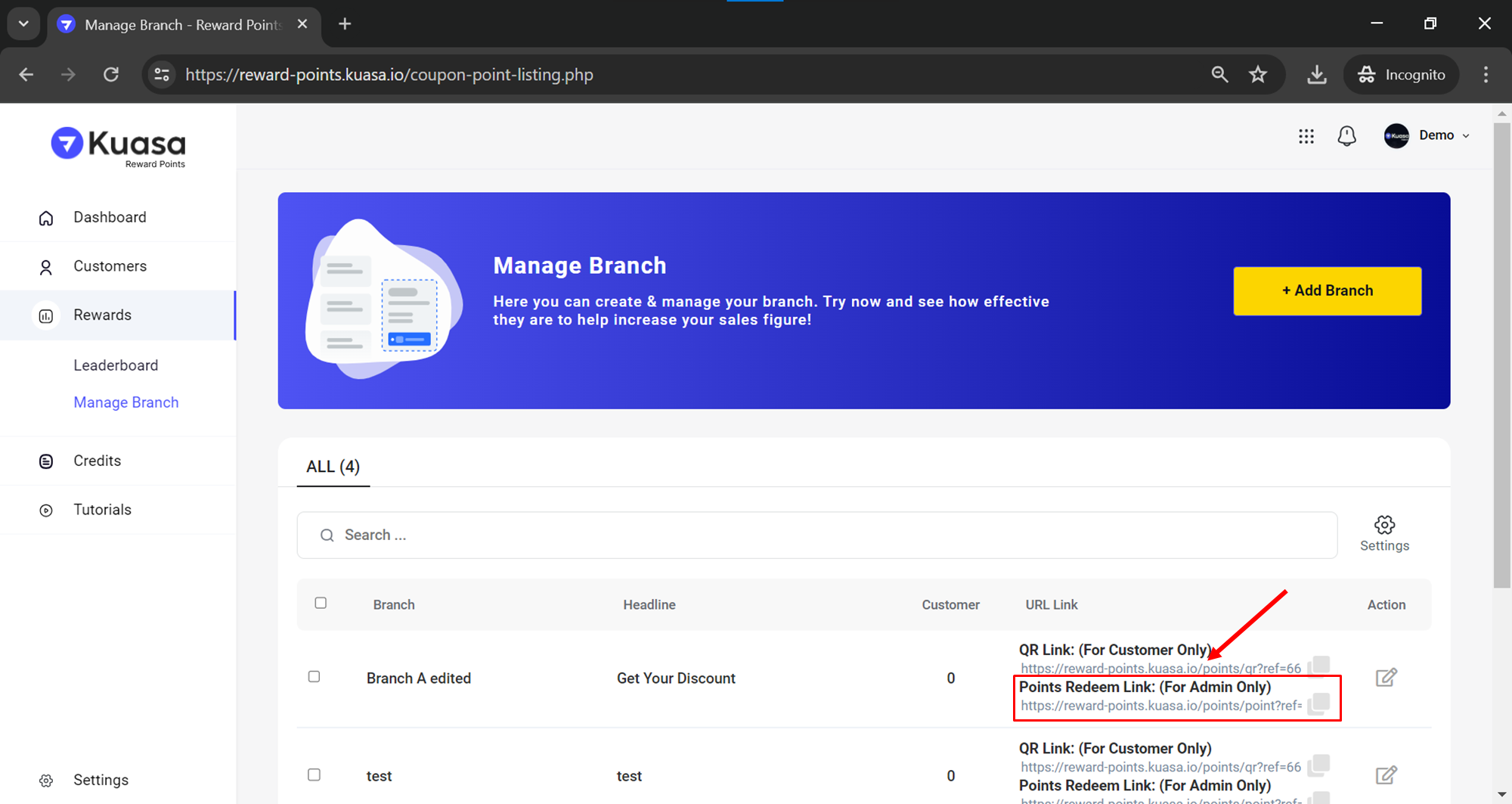Copy QR link for Branch A edited
The height and width of the screenshot is (804, 1512).
tap(1319, 666)
